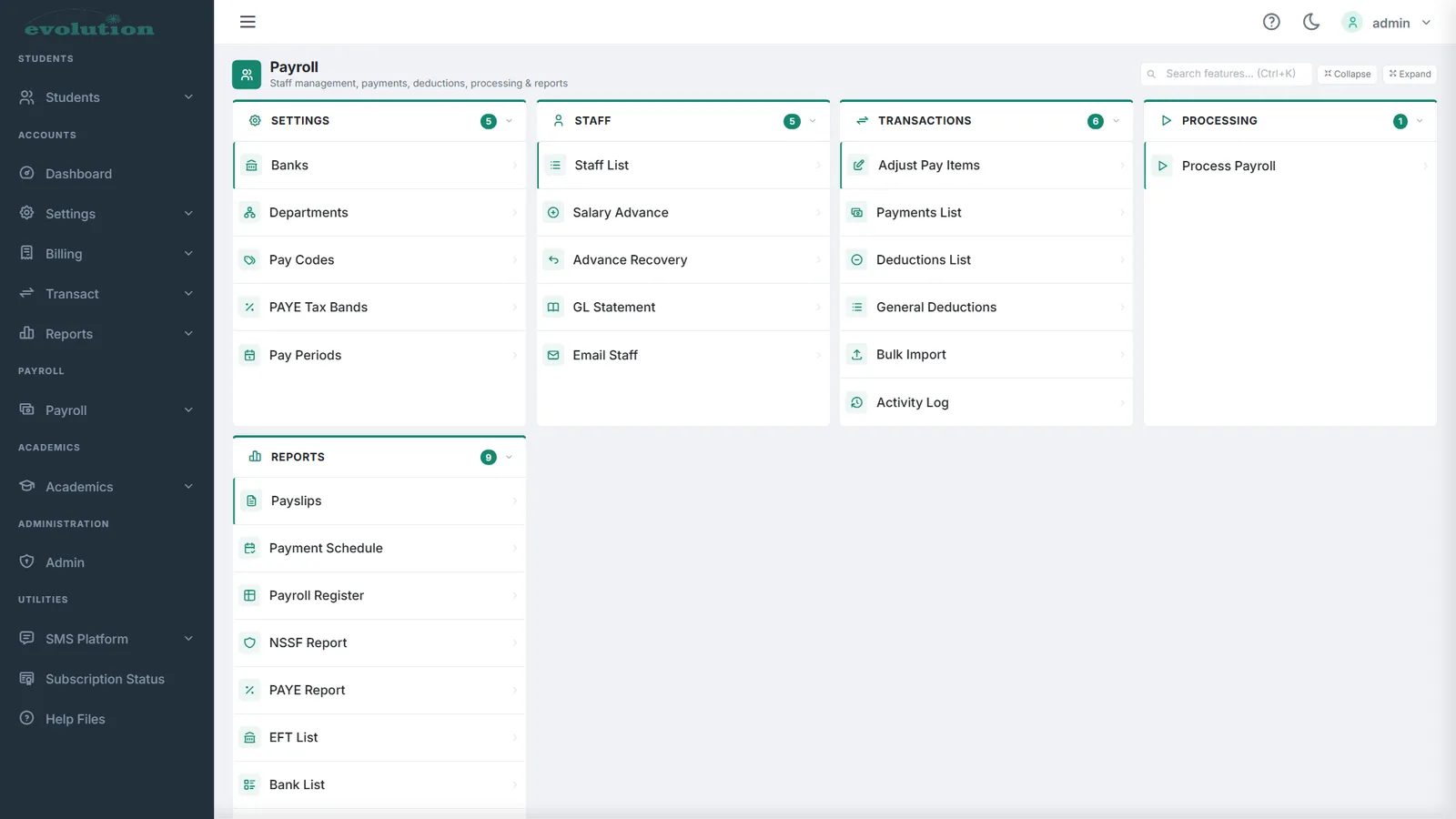Viewport: 1456px width, 819px height.
Task: Click the Payslips document icon
Action: pyautogui.click(x=251, y=501)
